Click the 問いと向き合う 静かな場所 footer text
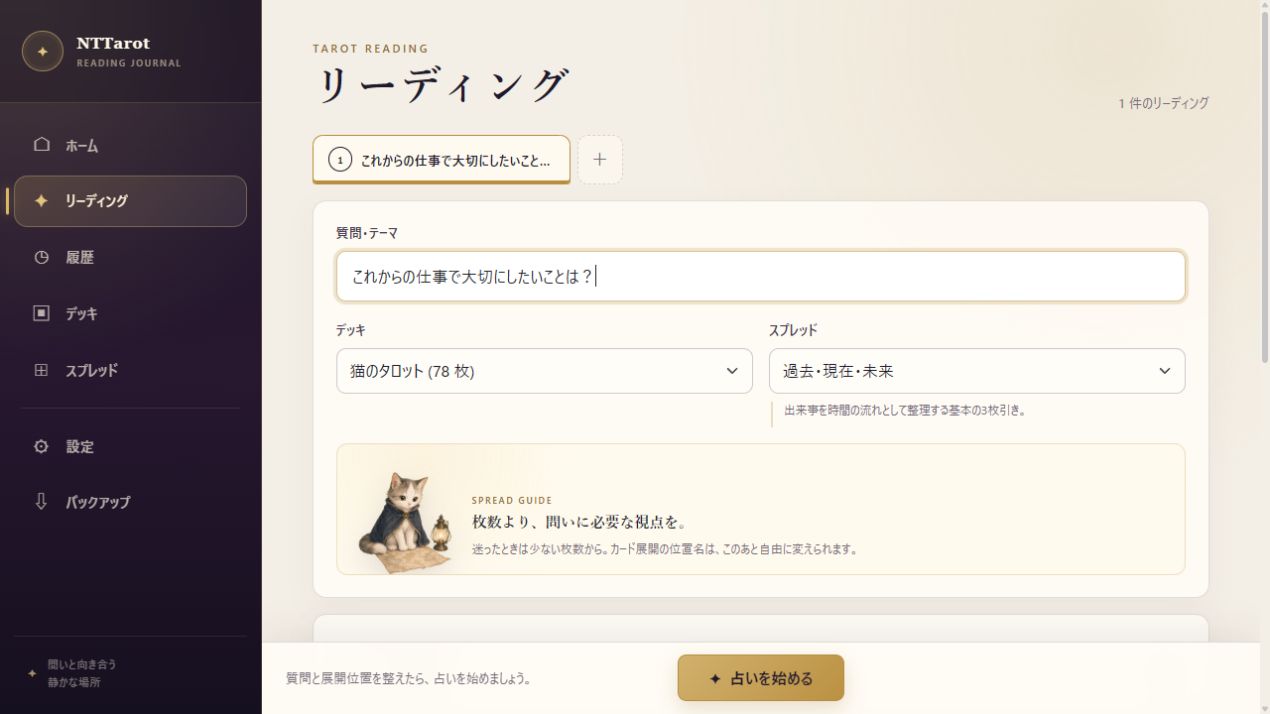 pyautogui.click(x=82, y=673)
